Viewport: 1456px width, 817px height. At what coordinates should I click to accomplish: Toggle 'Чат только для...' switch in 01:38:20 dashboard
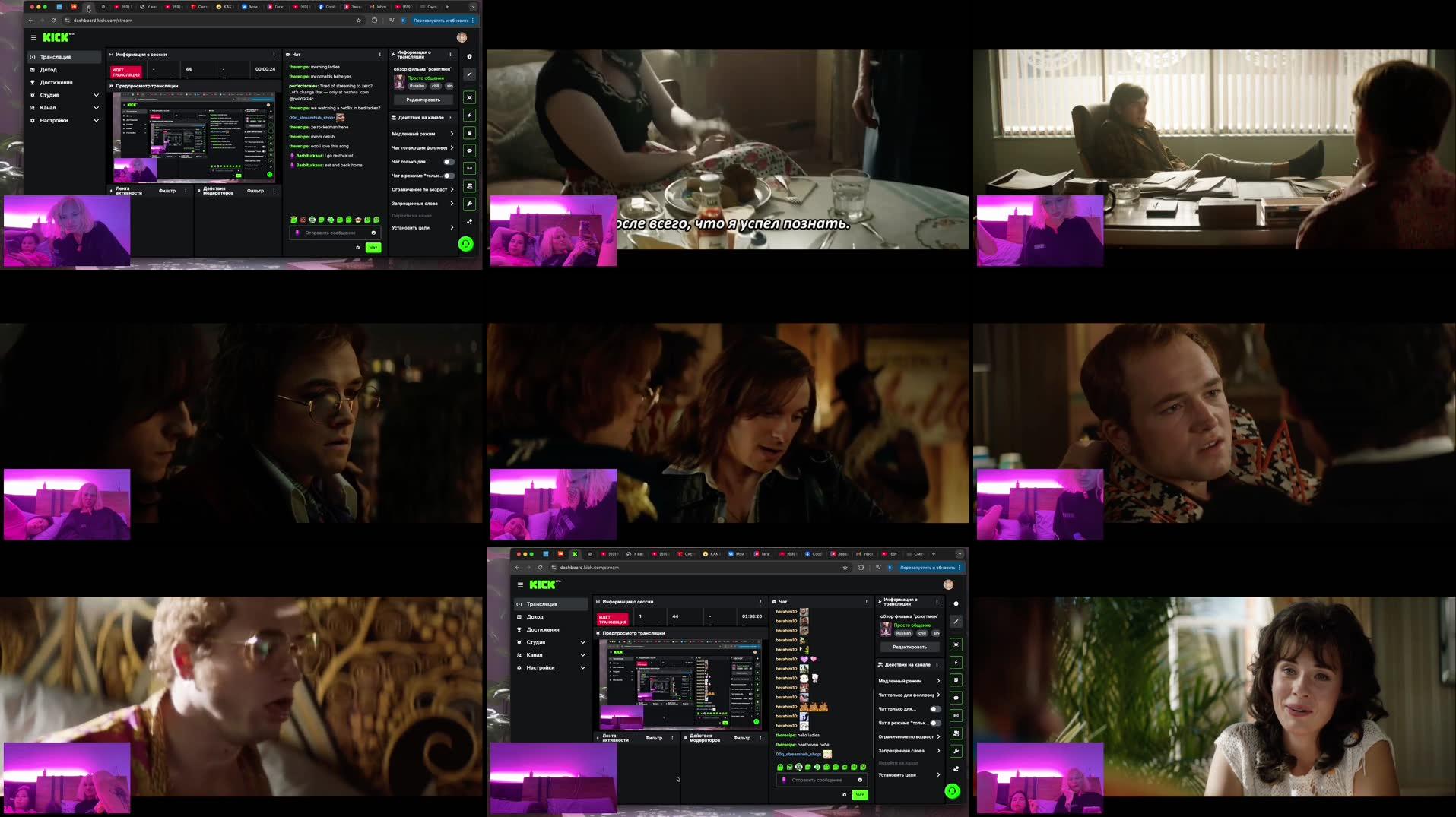click(x=935, y=709)
